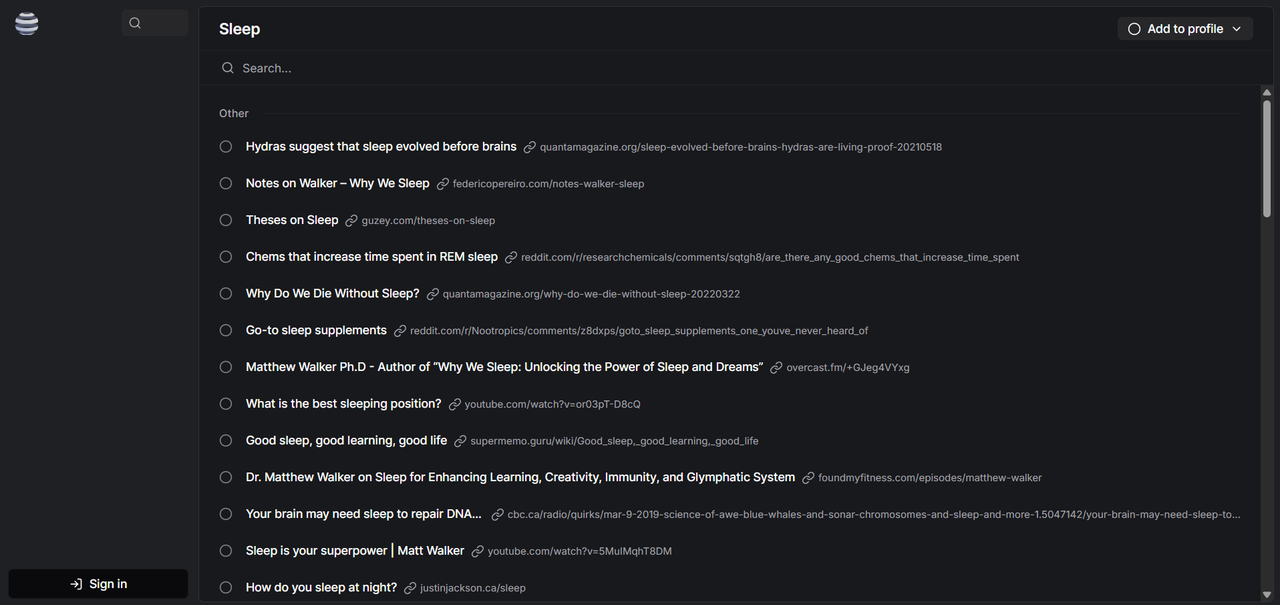Open the sidebar search magnifier icon
The height and width of the screenshot is (605, 1280).
pyautogui.click(x=135, y=23)
